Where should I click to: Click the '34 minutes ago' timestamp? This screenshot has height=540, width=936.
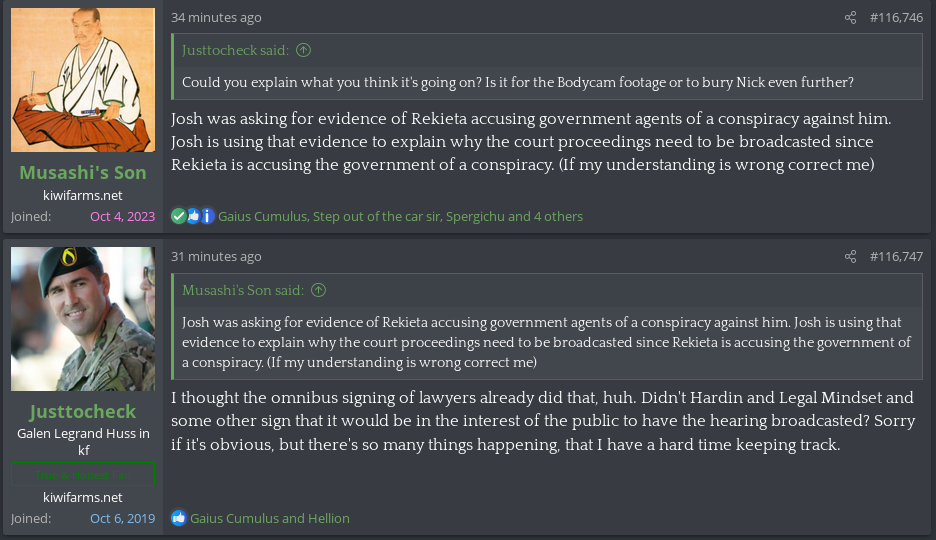pyautogui.click(x=216, y=18)
